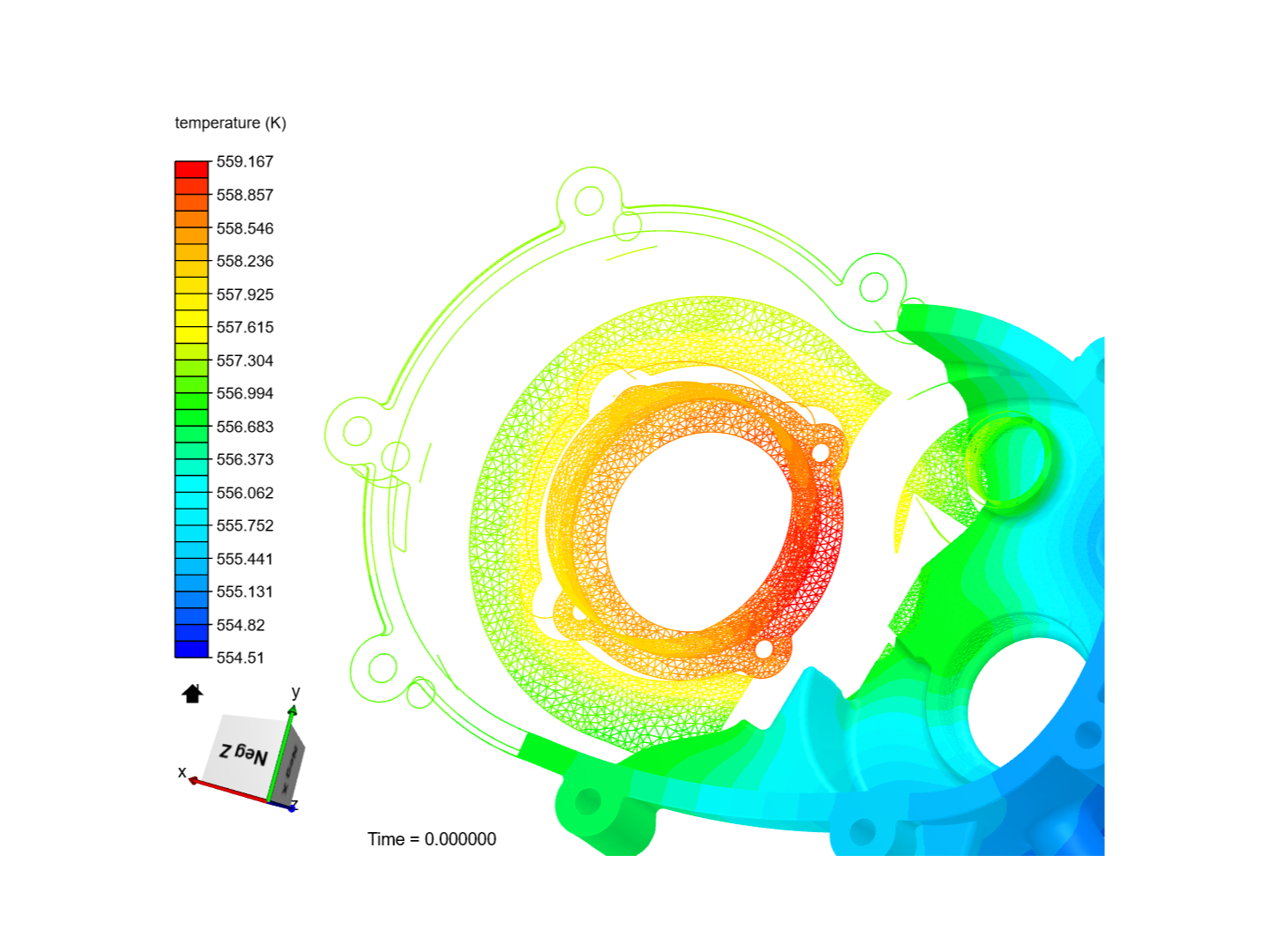Click legend value 557.925
Viewport: 1270px width, 952px height.
(x=245, y=294)
